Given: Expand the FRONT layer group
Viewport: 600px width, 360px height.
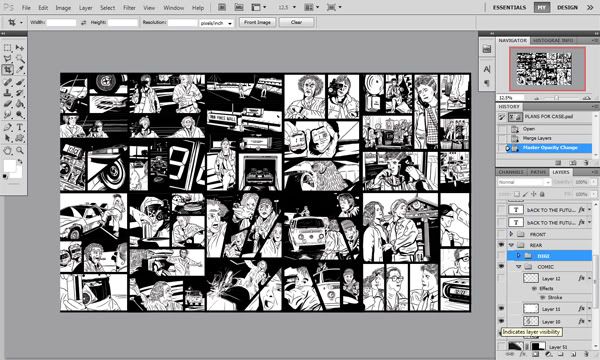Looking at the screenshot, I should [511, 234].
